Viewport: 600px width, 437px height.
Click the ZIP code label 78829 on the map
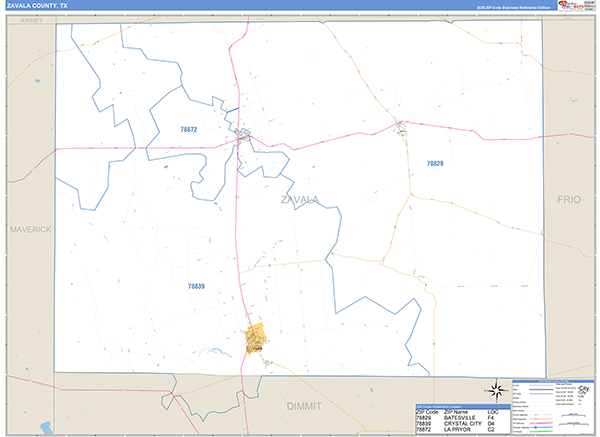tap(435, 163)
